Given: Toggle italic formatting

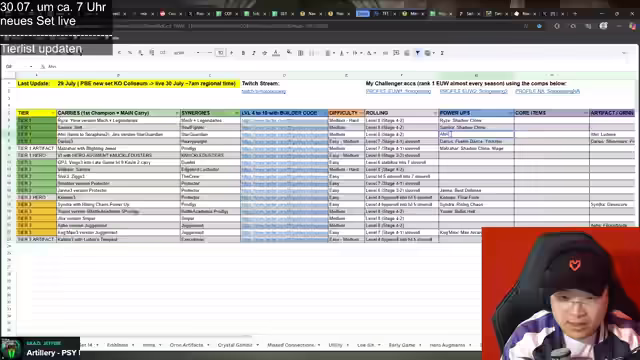Looking at the screenshot, I should point(253,53).
